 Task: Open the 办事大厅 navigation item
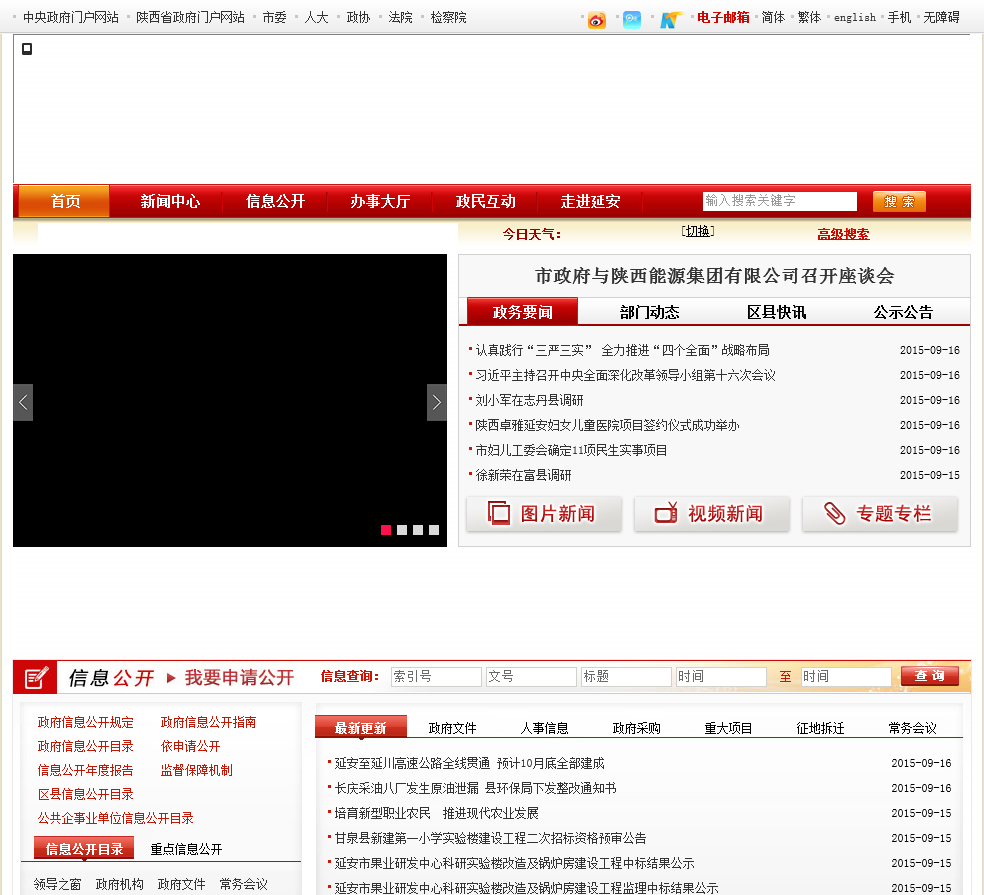[x=380, y=201]
